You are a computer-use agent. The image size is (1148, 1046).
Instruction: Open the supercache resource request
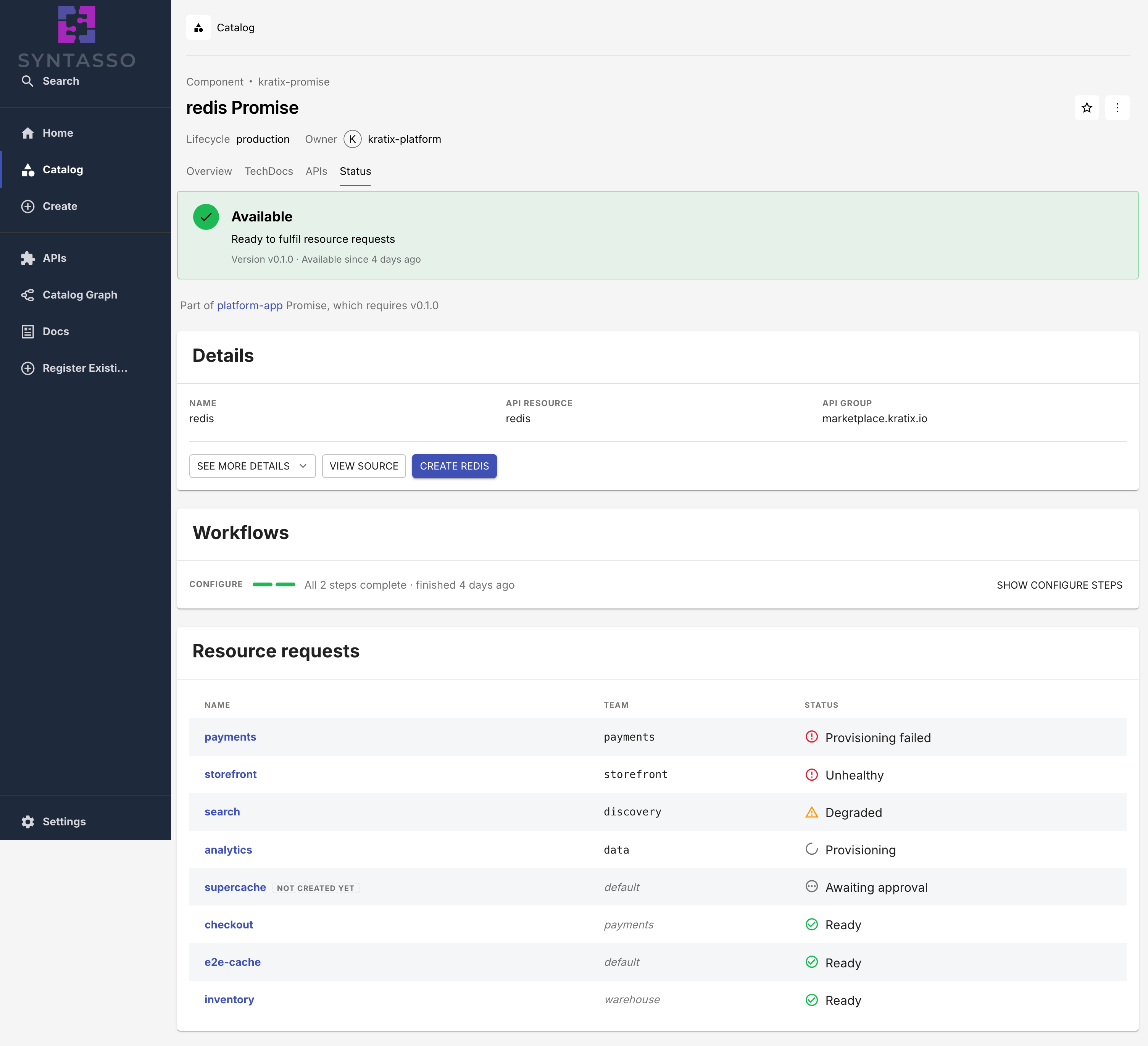(x=235, y=888)
